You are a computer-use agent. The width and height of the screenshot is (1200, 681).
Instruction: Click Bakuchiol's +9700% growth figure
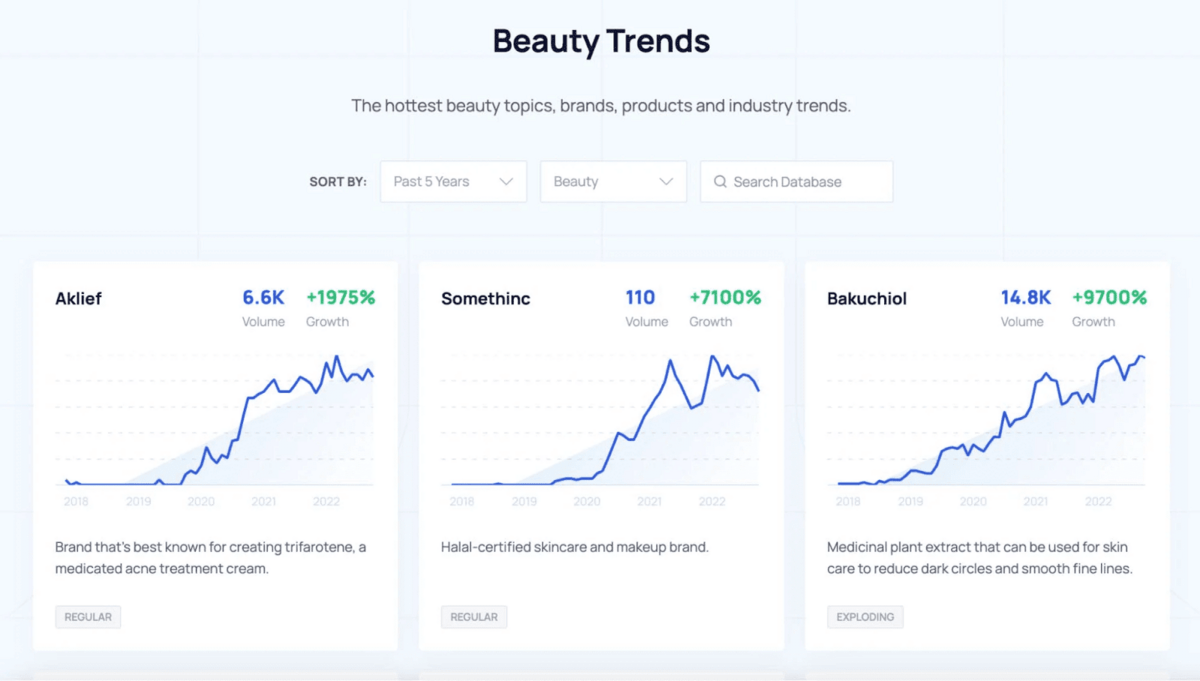point(1109,297)
